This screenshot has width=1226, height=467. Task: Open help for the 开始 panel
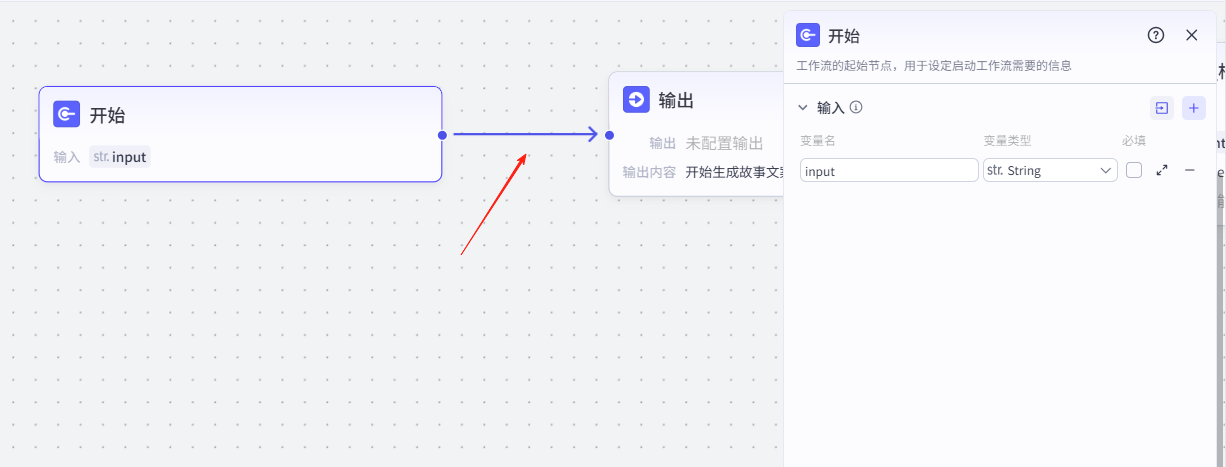[x=1156, y=35]
